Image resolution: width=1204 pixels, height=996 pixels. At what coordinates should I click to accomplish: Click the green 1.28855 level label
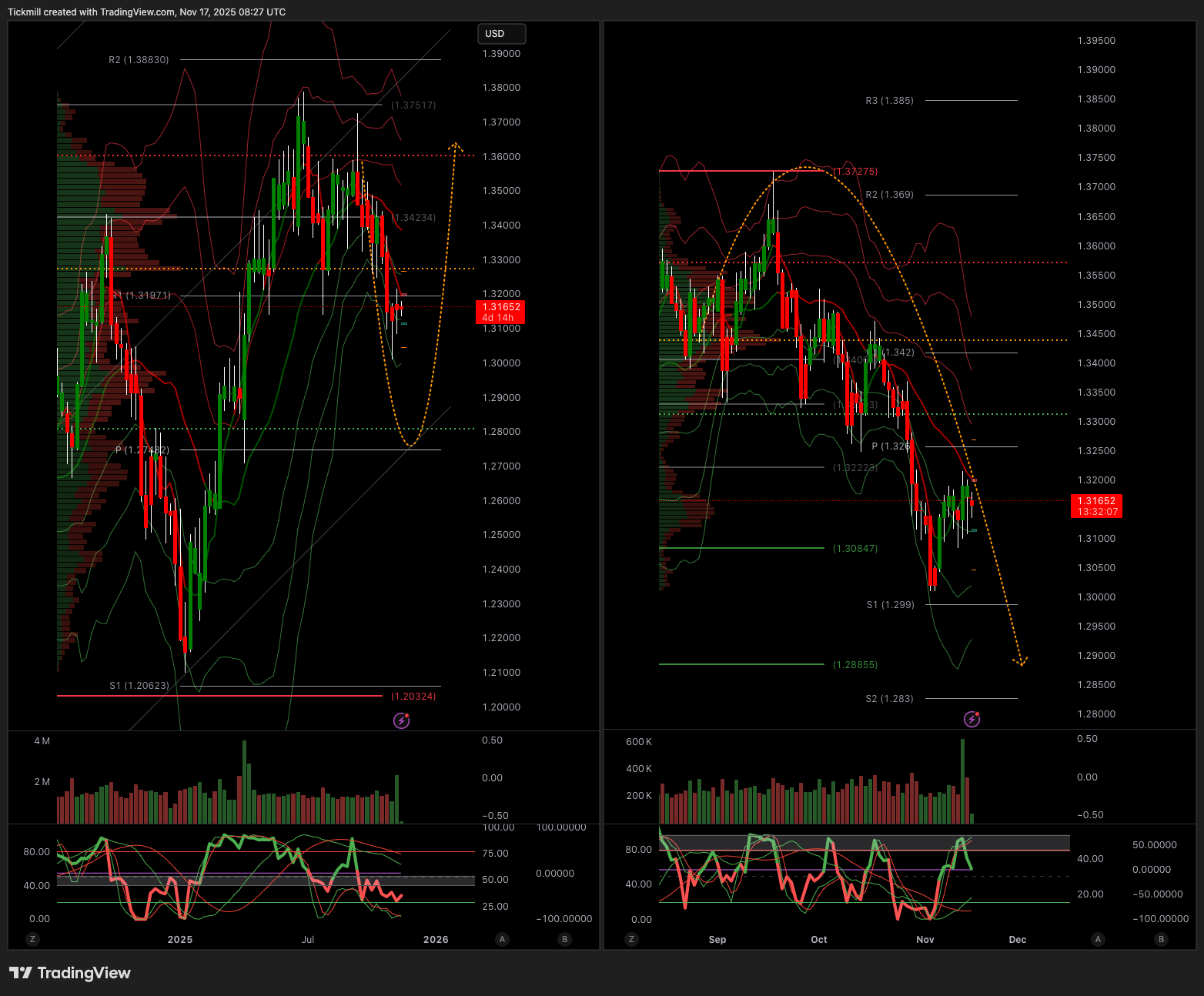click(x=855, y=665)
